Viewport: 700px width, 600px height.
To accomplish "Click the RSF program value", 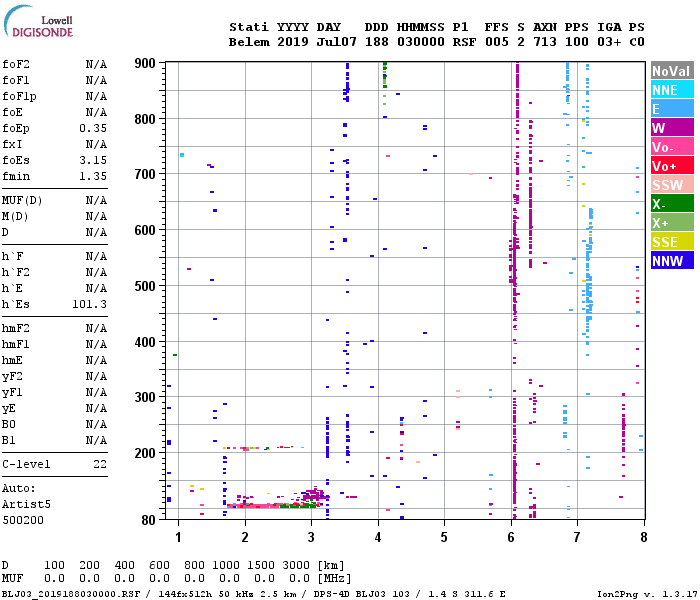I will point(464,42).
